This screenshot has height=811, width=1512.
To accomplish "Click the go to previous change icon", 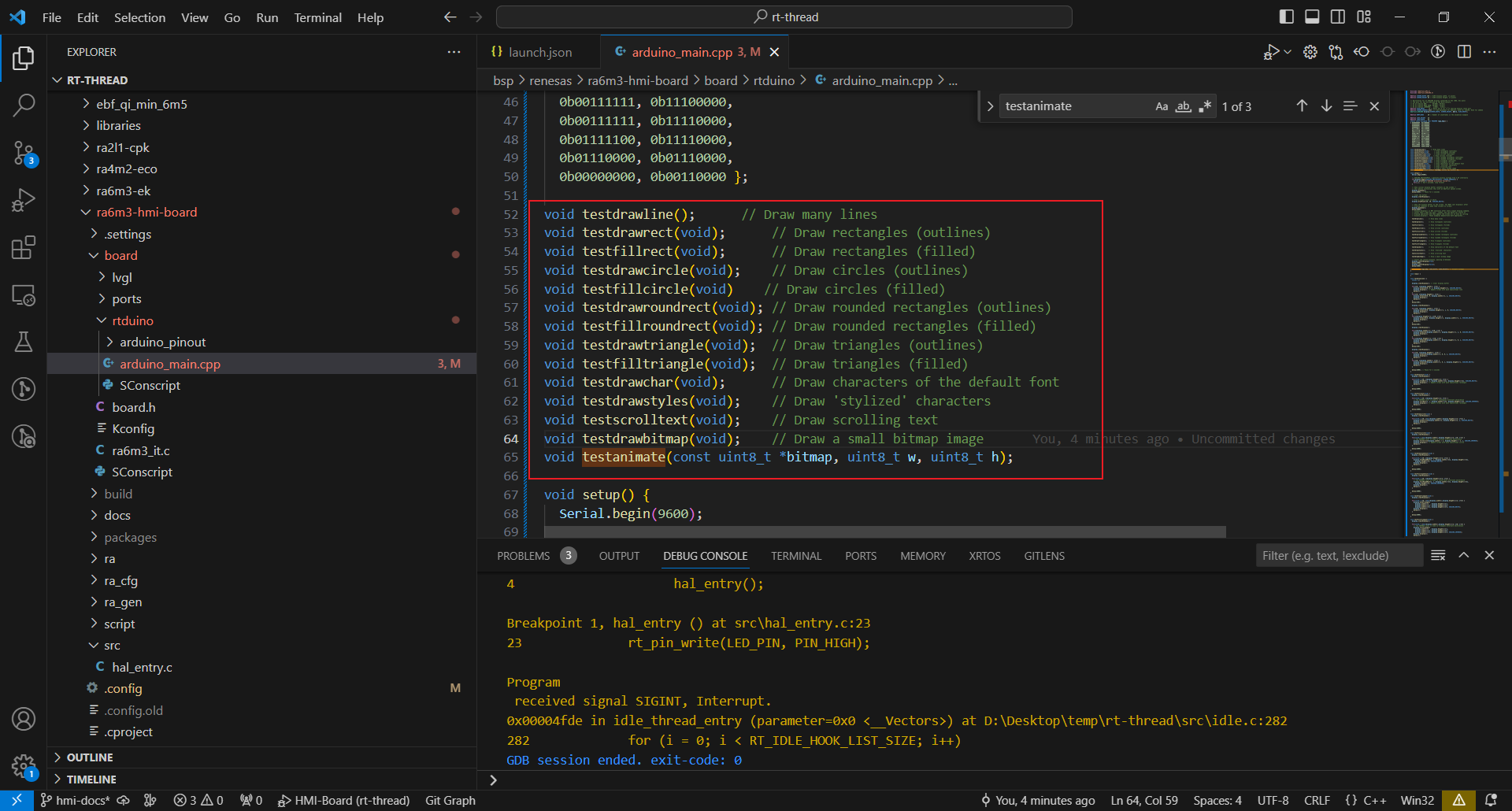I will pyautogui.click(x=1362, y=52).
